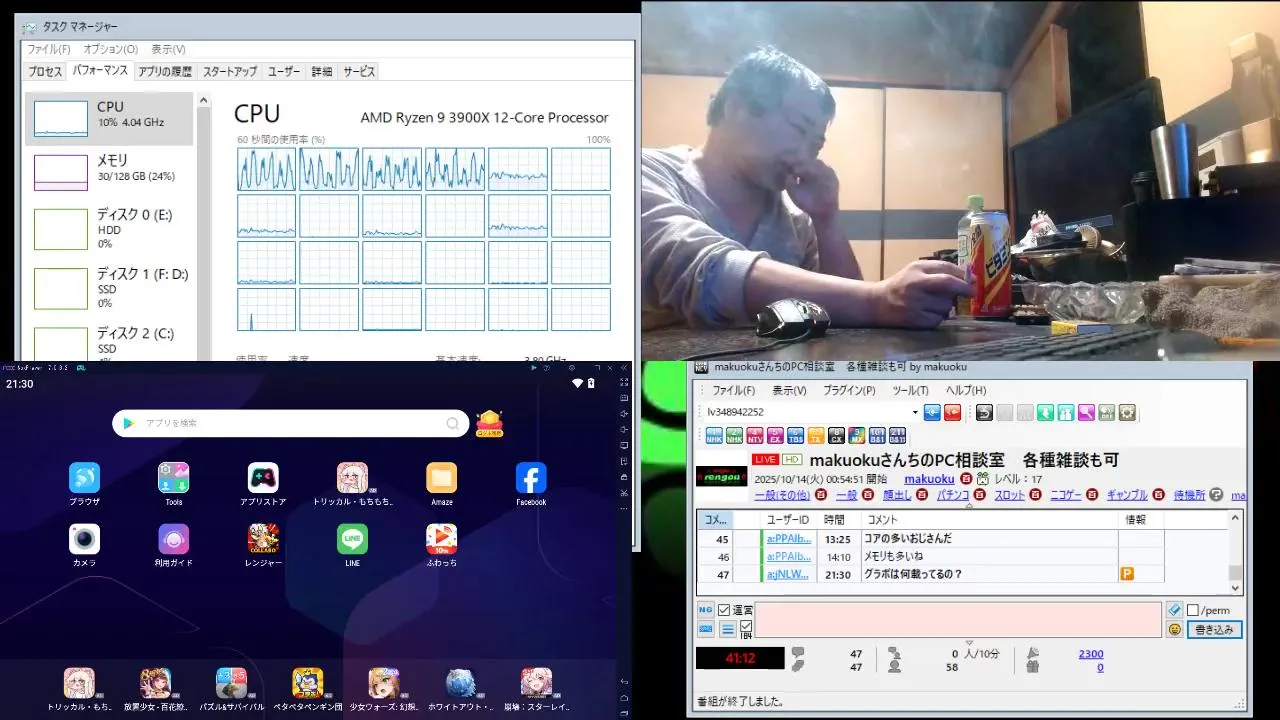
Task: Click the gift reward icon beside the search bar
Action: (489, 423)
